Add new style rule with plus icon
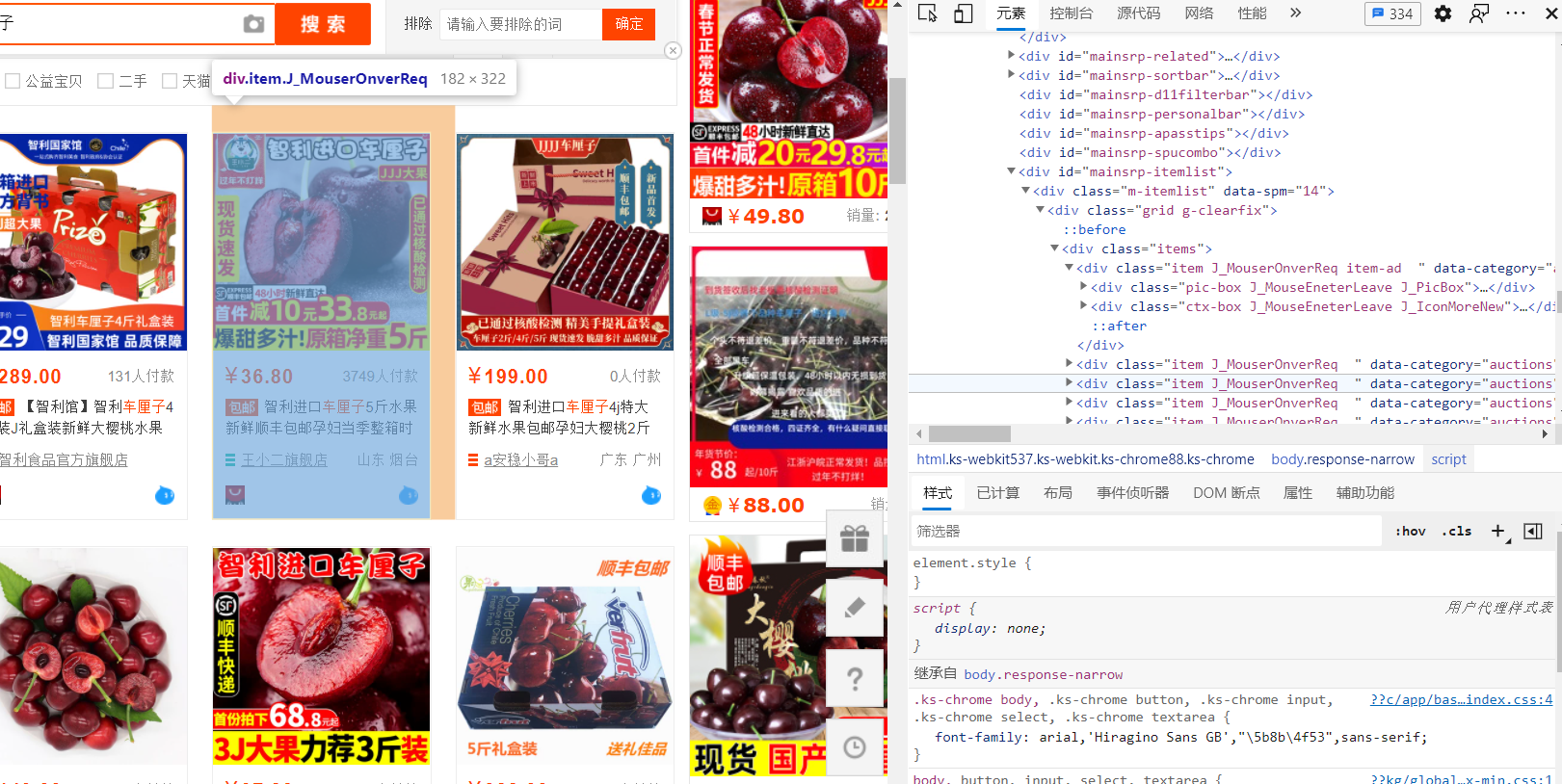 tap(1497, 531)
